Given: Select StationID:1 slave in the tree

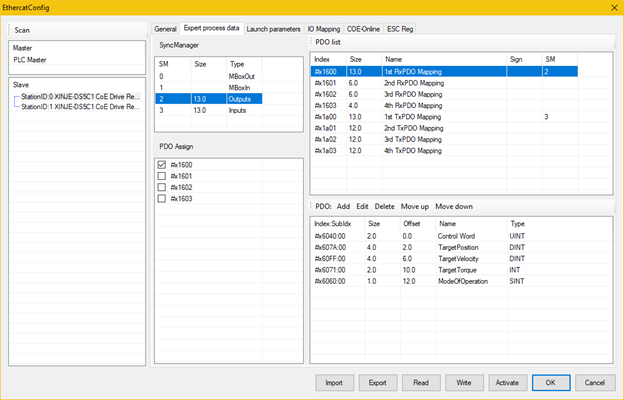Looking at the screenshot, I should (82, 105).
